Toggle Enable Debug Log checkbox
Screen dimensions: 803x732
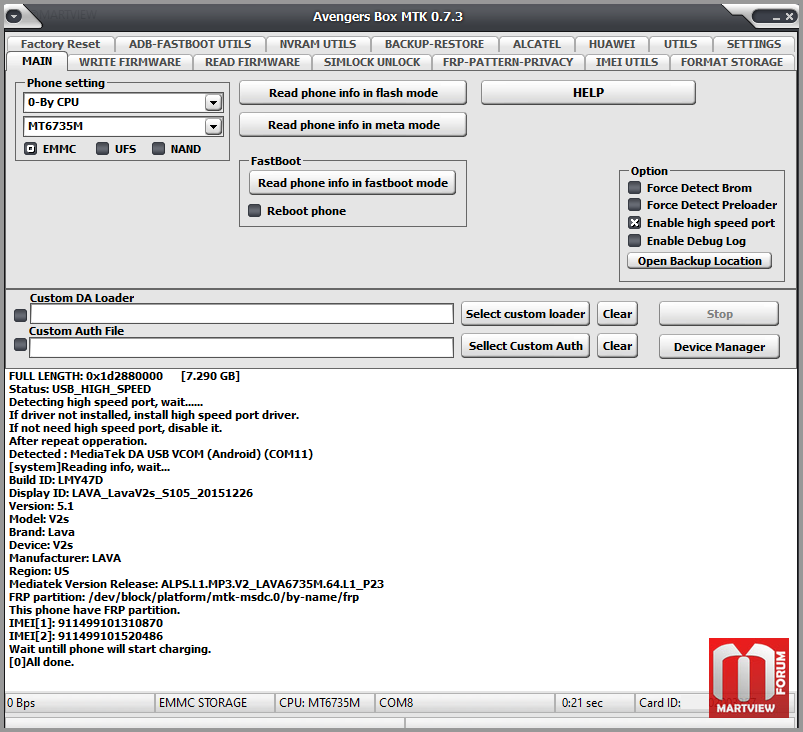(635, 241)
